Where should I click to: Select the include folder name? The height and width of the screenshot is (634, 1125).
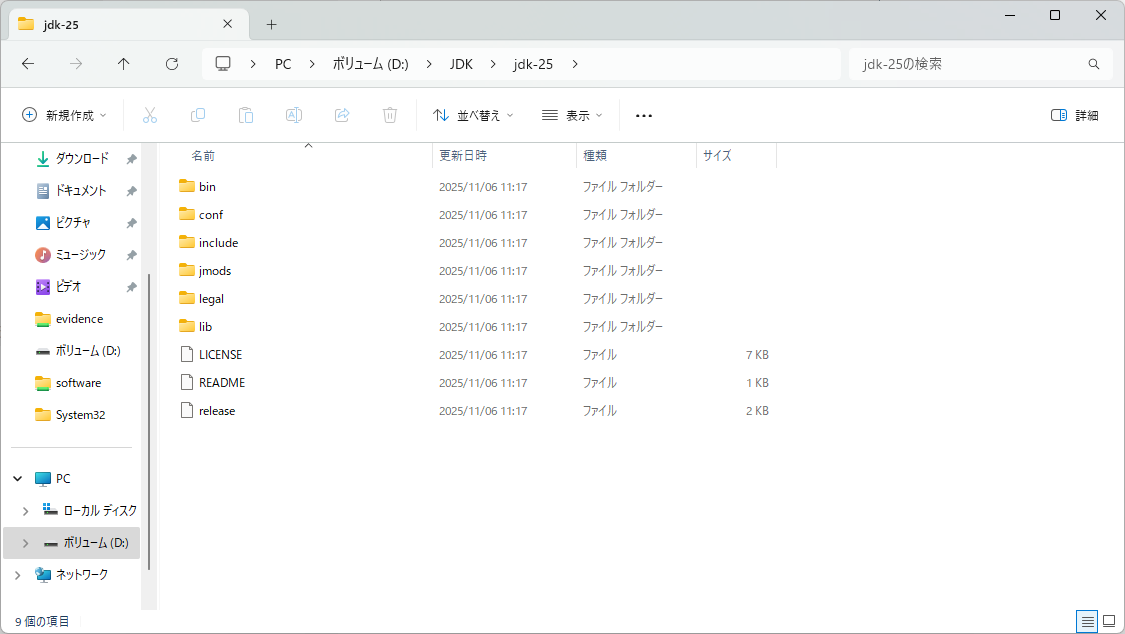(x=219, y=242)
